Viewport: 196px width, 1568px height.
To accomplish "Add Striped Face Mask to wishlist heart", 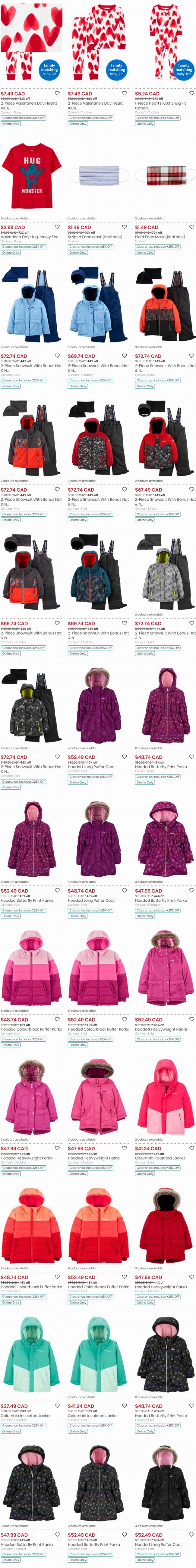I will coord(125,227).
